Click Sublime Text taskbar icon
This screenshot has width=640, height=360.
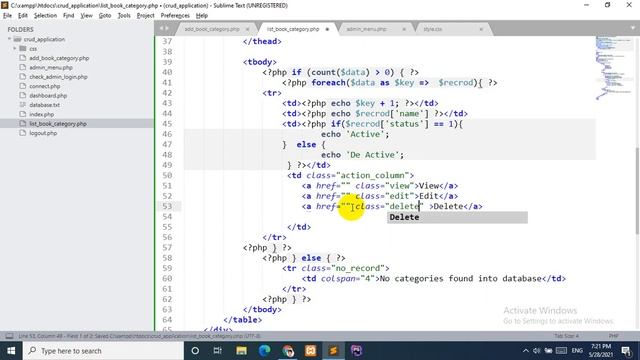[x=333, y=351]
